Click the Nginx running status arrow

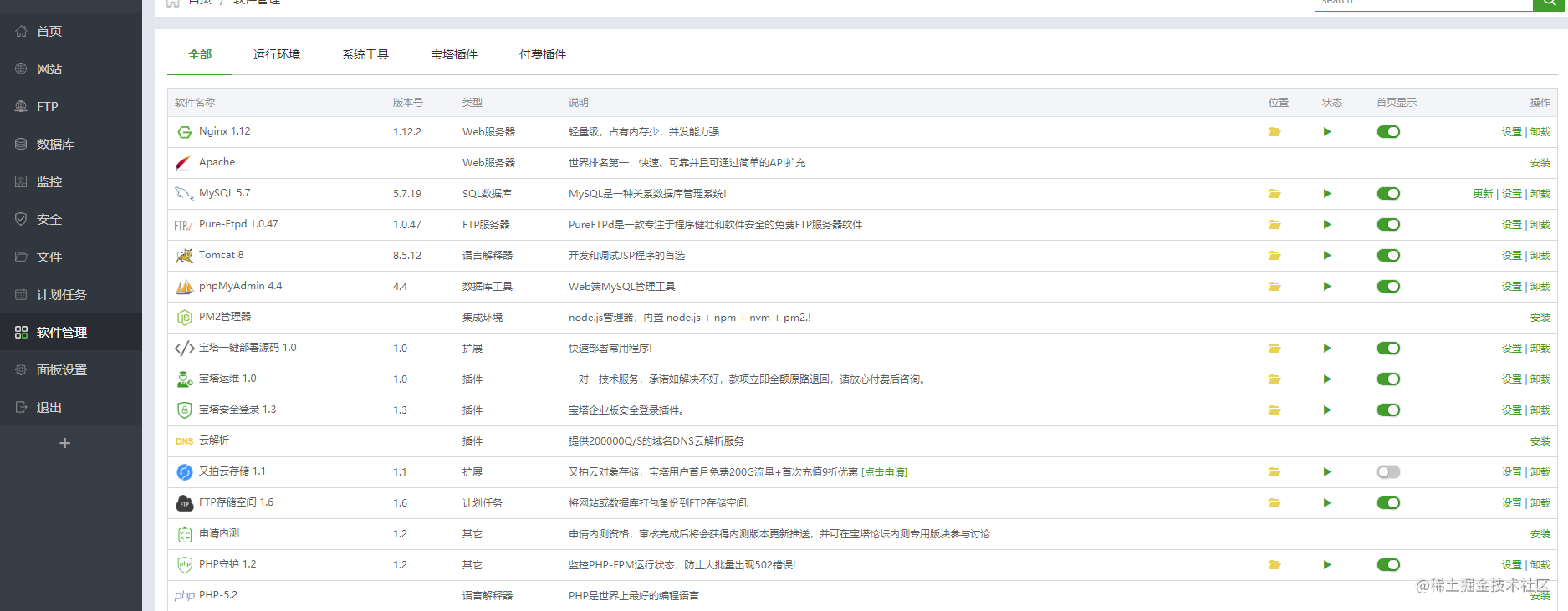pos(1327,132)
